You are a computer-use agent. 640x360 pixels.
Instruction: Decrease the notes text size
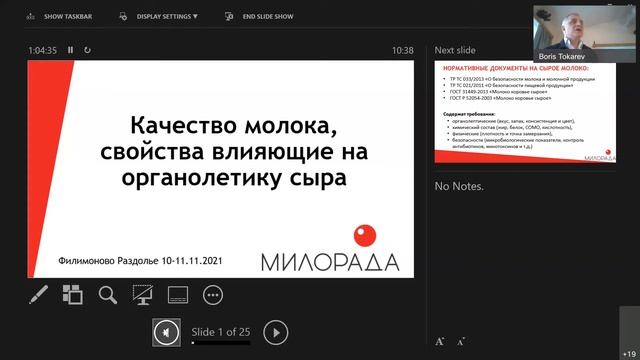point(461,342)
